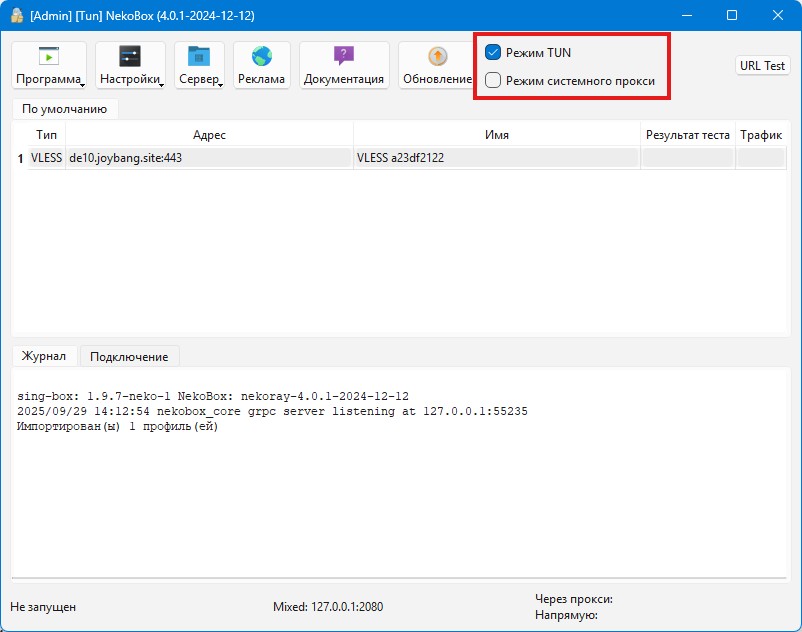Open the По умолчанию group tab

point(64,109)
